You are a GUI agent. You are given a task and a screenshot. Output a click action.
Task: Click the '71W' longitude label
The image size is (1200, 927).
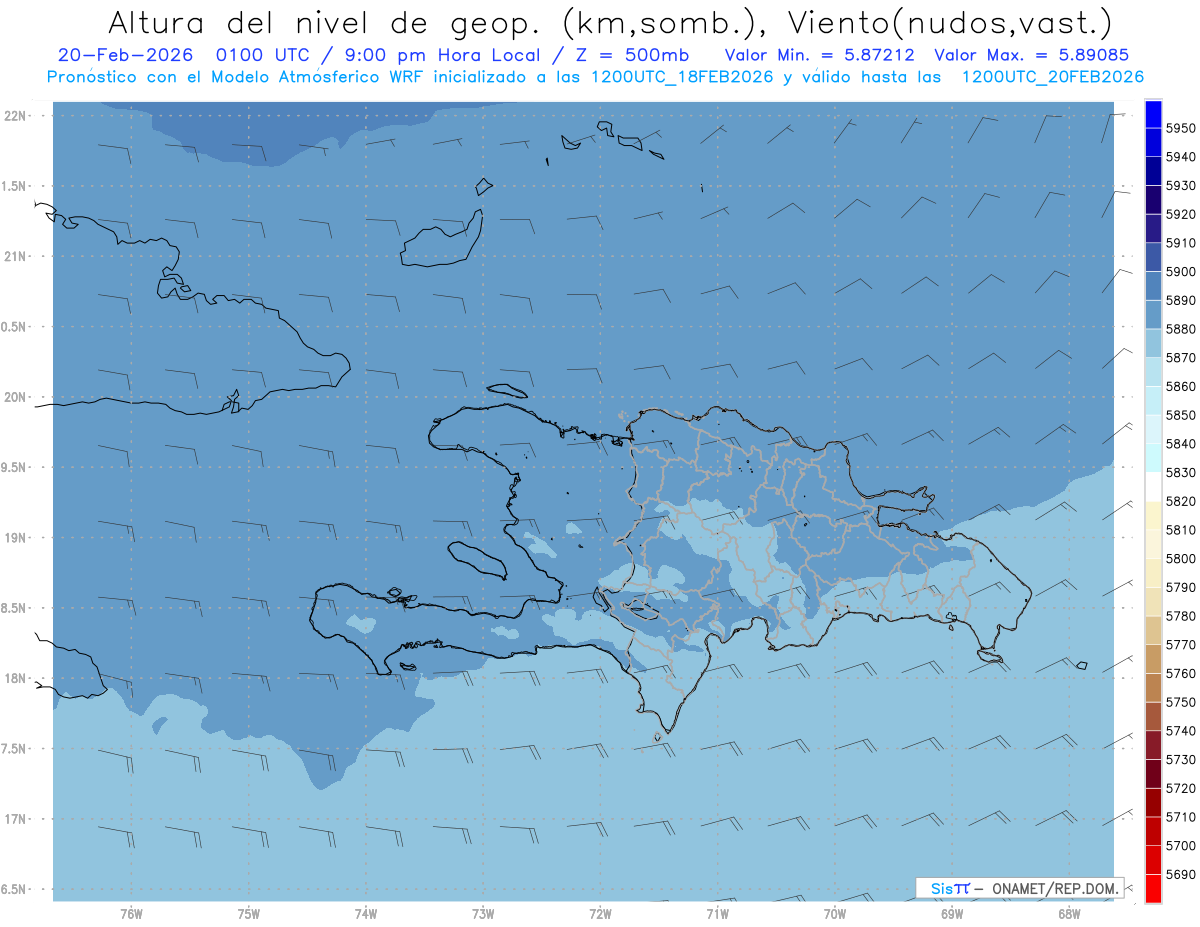pos(717,913)
